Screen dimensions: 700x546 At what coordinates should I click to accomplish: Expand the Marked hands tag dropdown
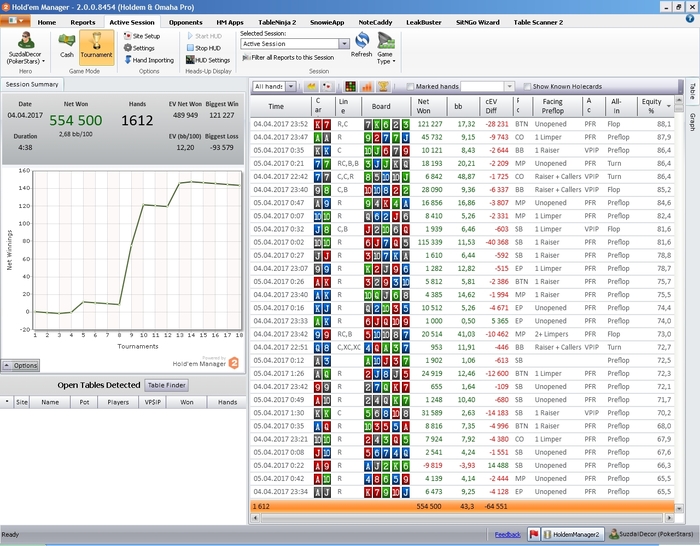[x=509, y=86]
